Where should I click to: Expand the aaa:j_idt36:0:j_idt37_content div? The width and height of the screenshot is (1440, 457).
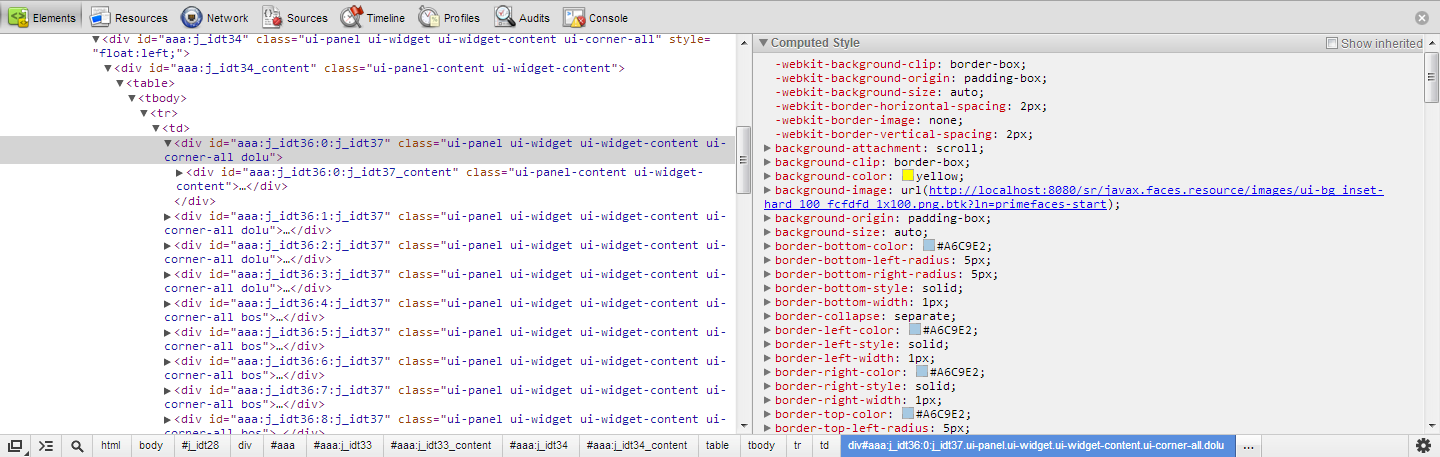(x=180, y=172)
